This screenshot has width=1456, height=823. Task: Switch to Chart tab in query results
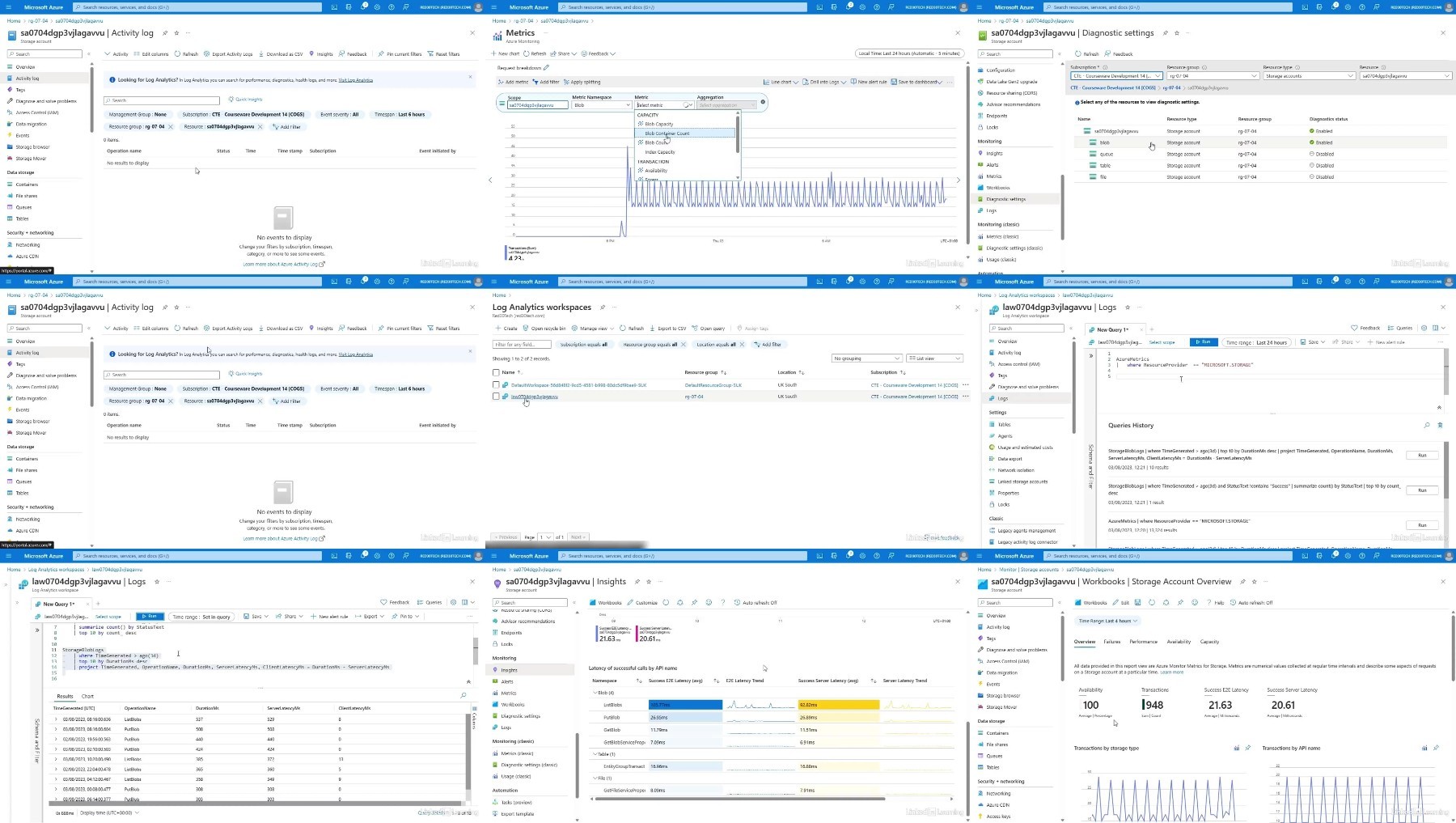(x=87, y=696)
